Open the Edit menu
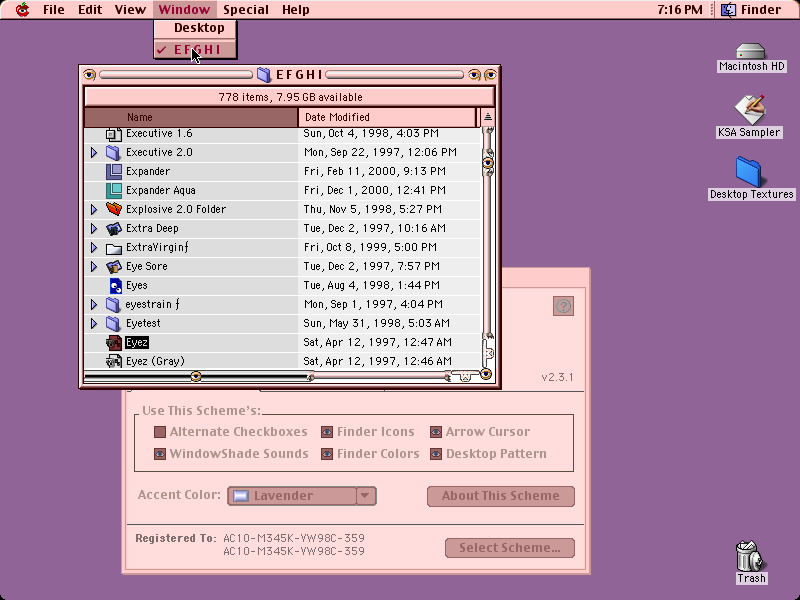This screenshot has height=600, width=800. pyautogui.click(x=90, y=9)
